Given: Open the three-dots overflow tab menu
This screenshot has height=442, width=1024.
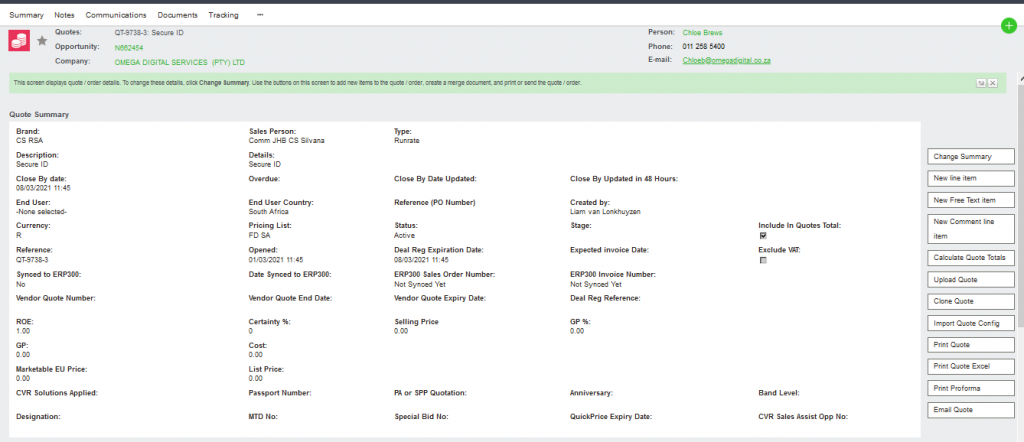Looking at the screenshot, I should 261,15.
